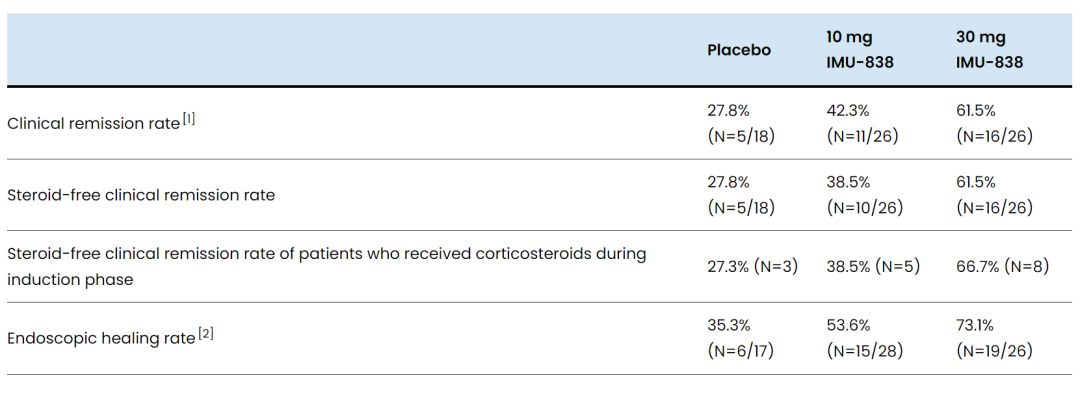
Task: Click the 42.3% (N=11/26) cell
Action: click(x=865, y=124)
